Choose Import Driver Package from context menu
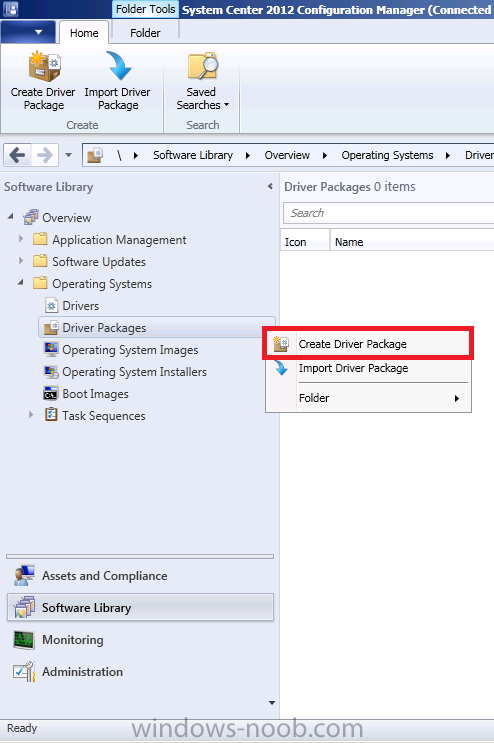 coord(368,368)
